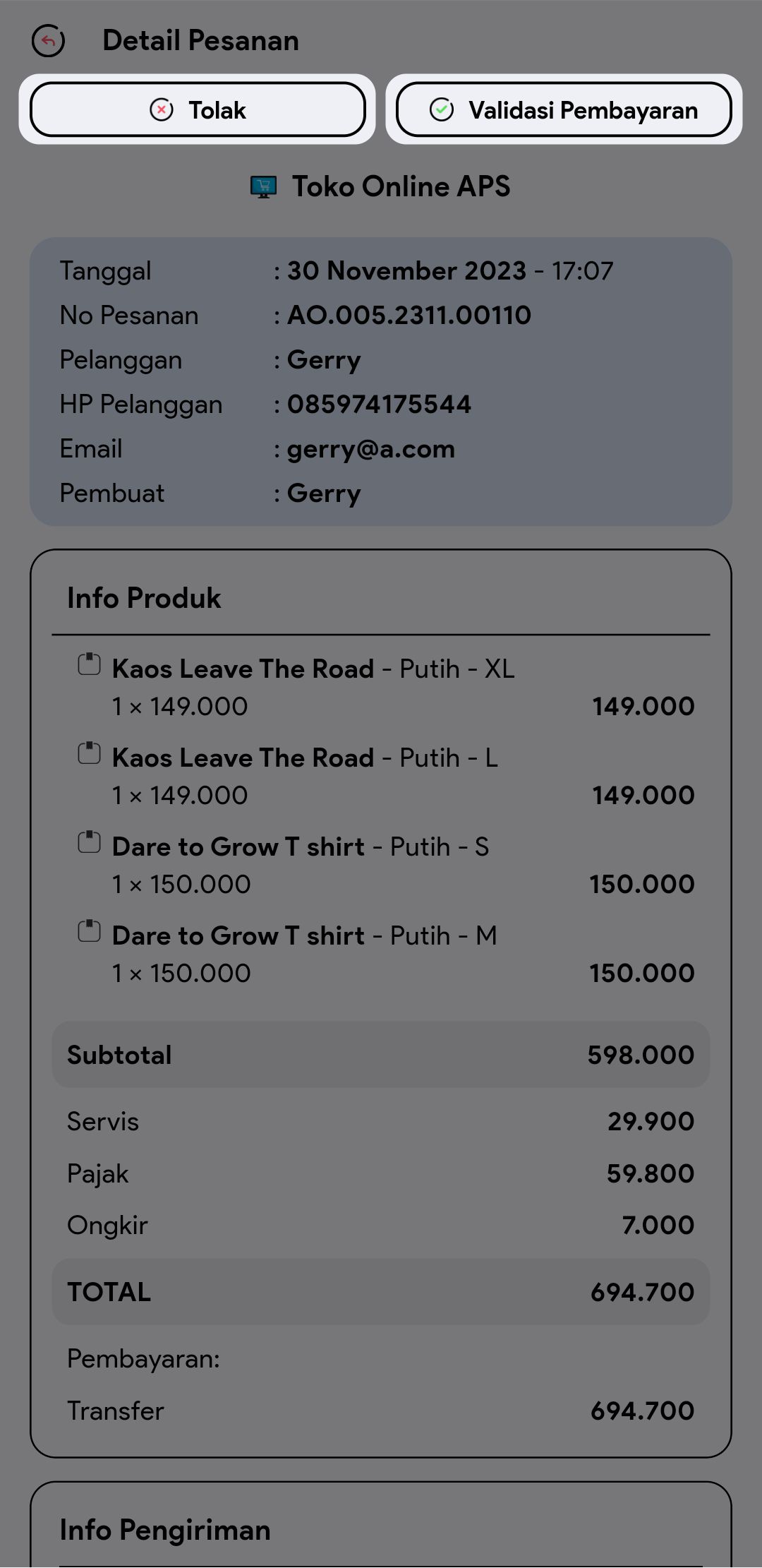Tap icon beside Dare to Grow M

coord(89,931)
